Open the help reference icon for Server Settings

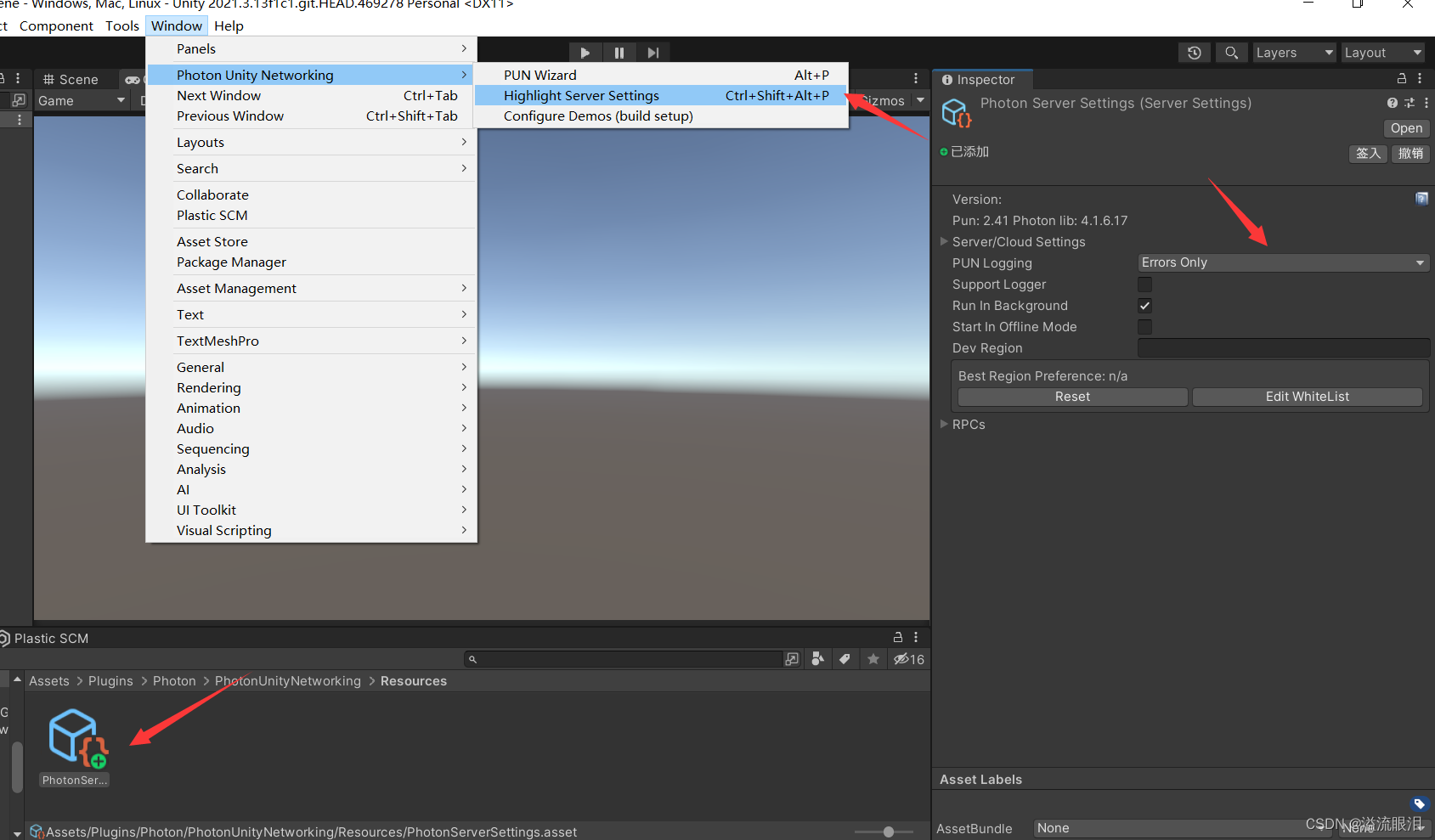1392,103
